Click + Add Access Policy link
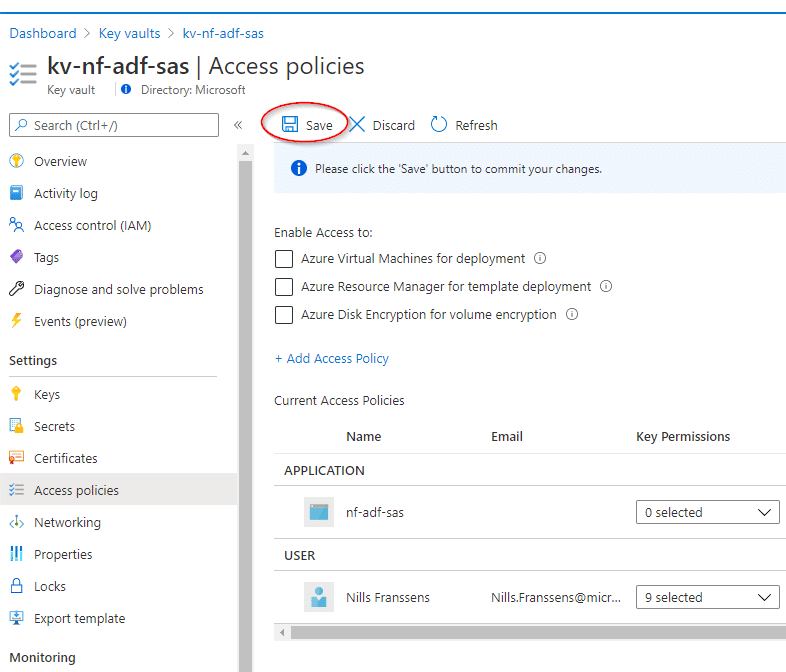 (x=331, y=358)
